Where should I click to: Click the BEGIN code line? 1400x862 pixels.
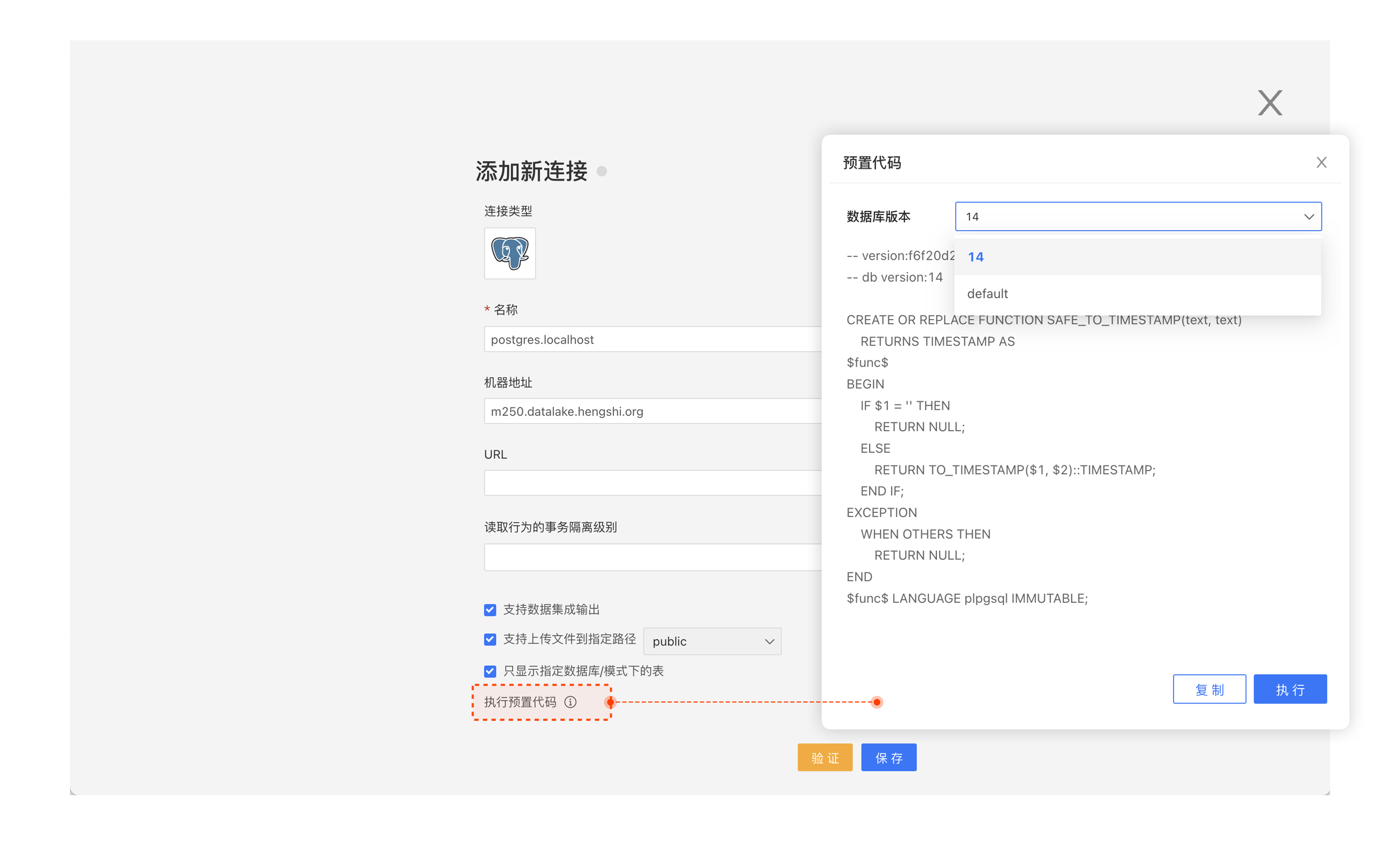(x=865, y=384)
